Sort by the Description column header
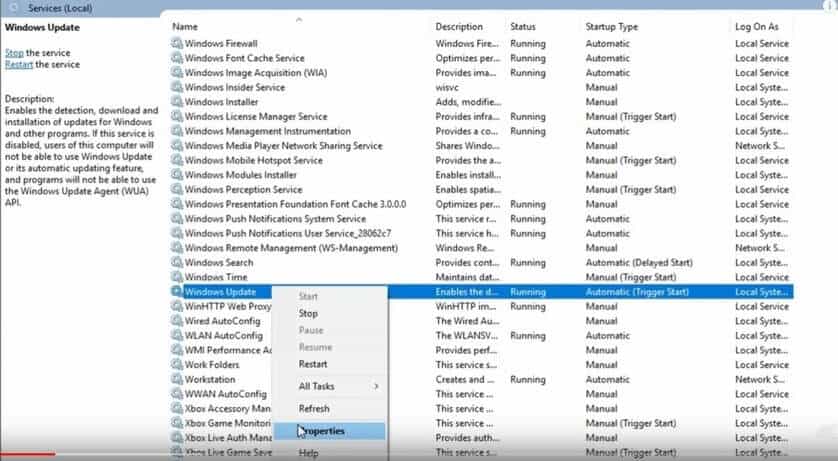The width and height of the screenshot is (838, 461). pos(459,26)
